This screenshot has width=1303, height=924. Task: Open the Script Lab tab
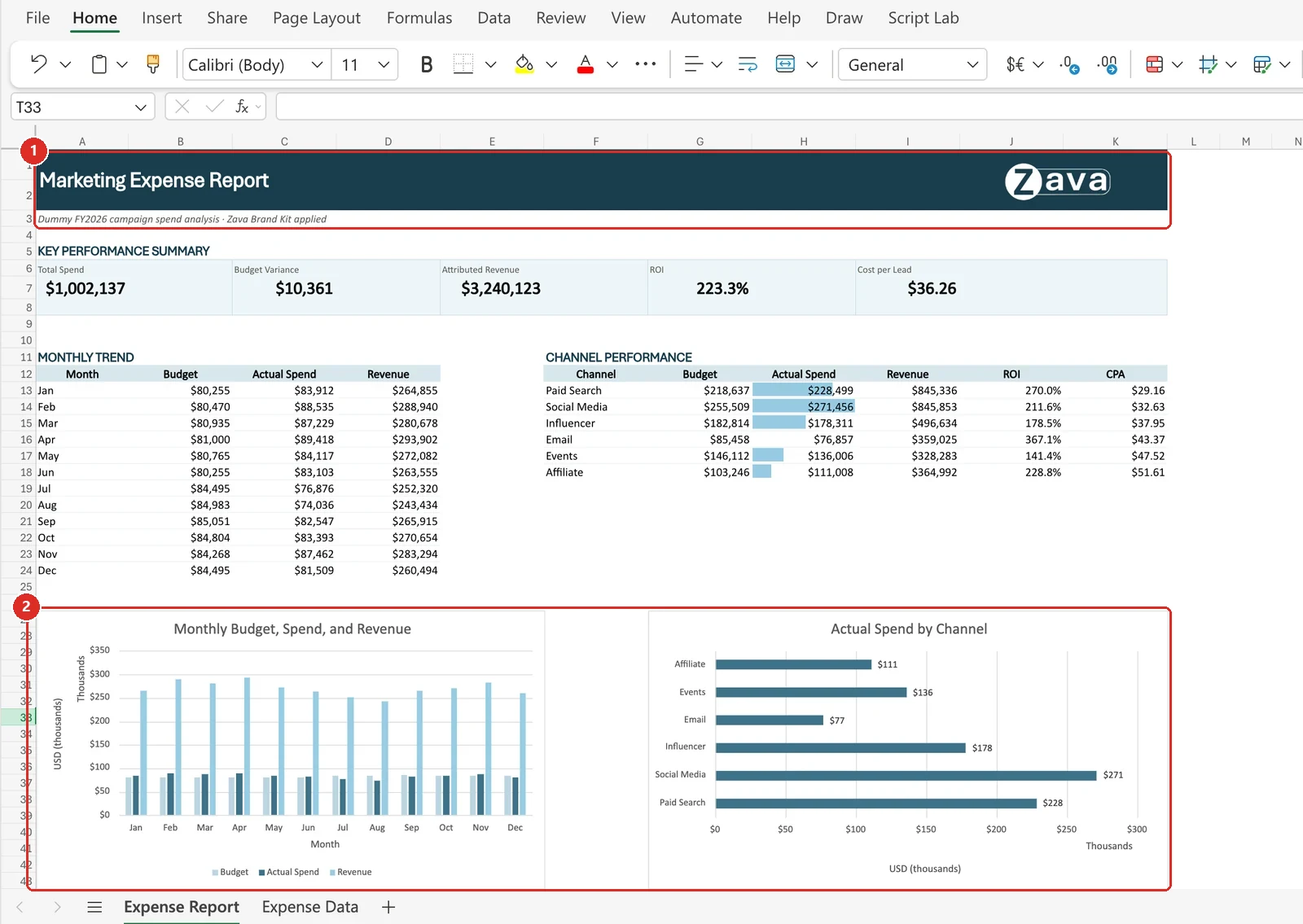click(x=924, y=18)
